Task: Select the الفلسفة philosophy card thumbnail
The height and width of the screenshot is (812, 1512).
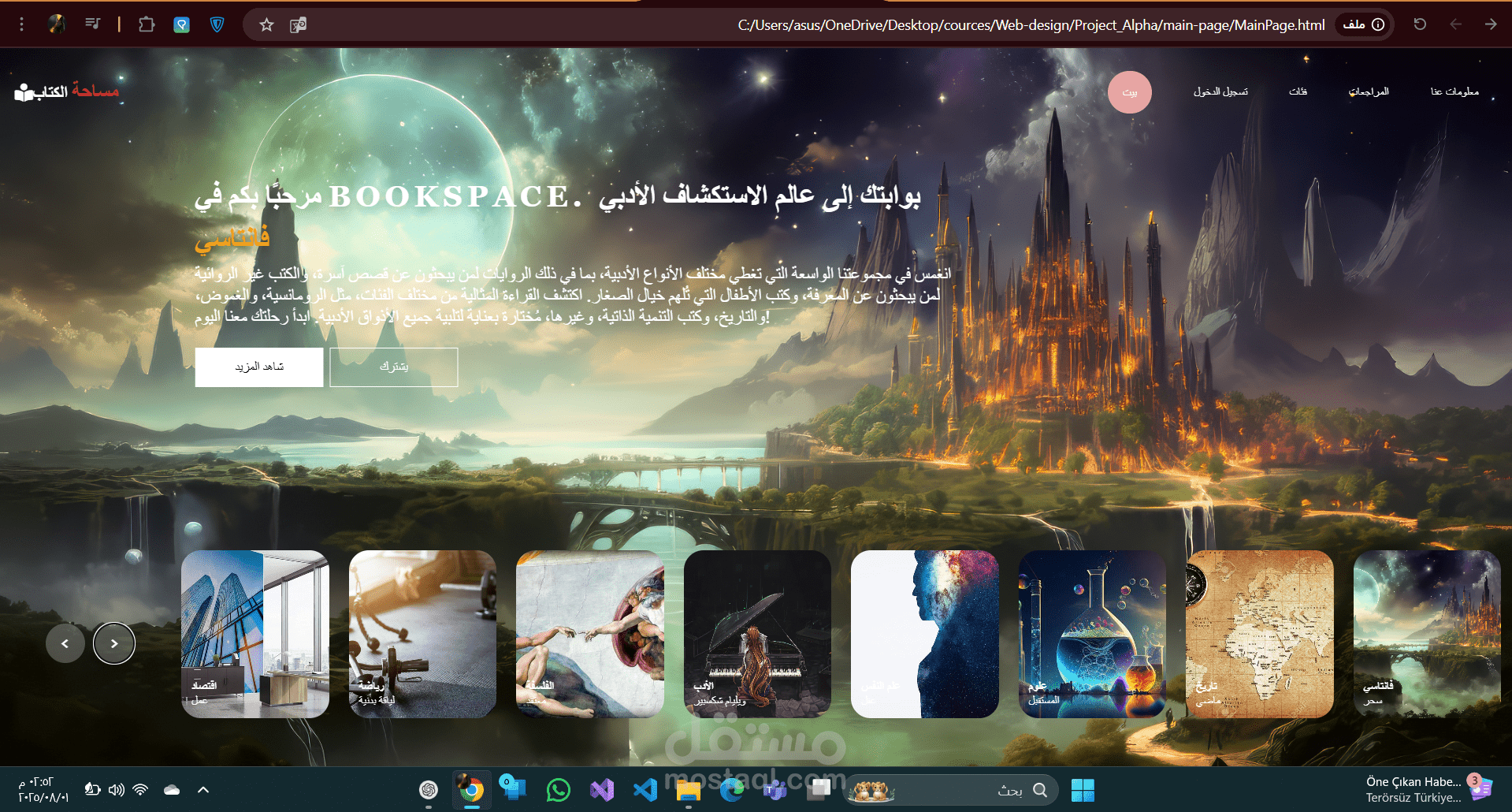Action: 590,634
